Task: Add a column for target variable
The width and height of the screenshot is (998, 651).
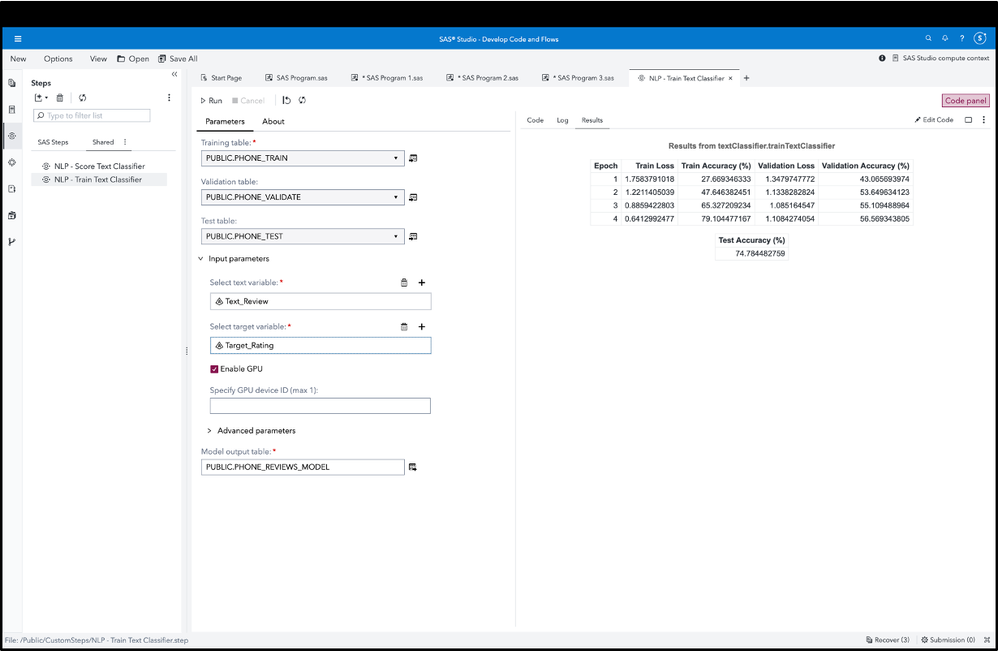Action: tap(421, 326)
